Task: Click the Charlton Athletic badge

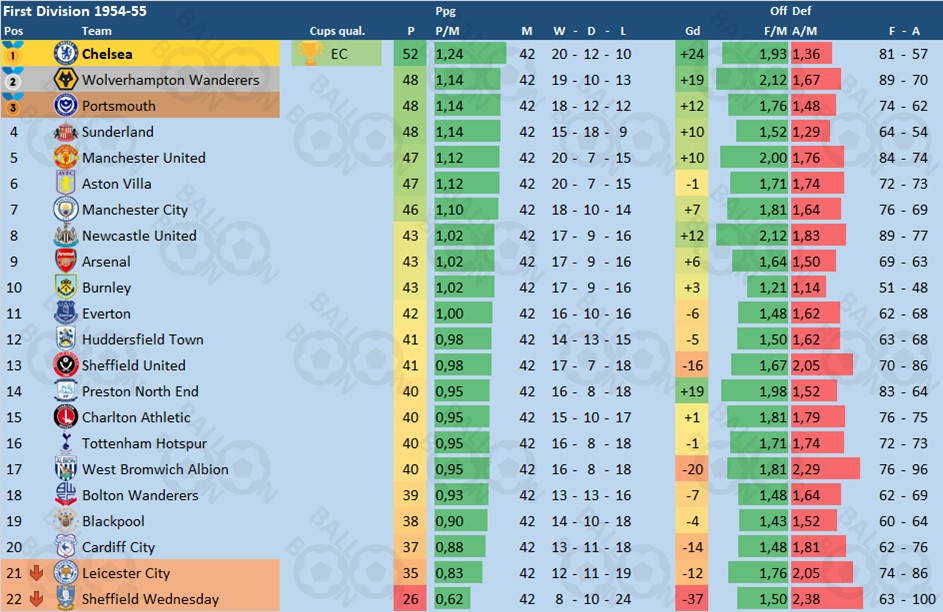Action: point(66,417)
